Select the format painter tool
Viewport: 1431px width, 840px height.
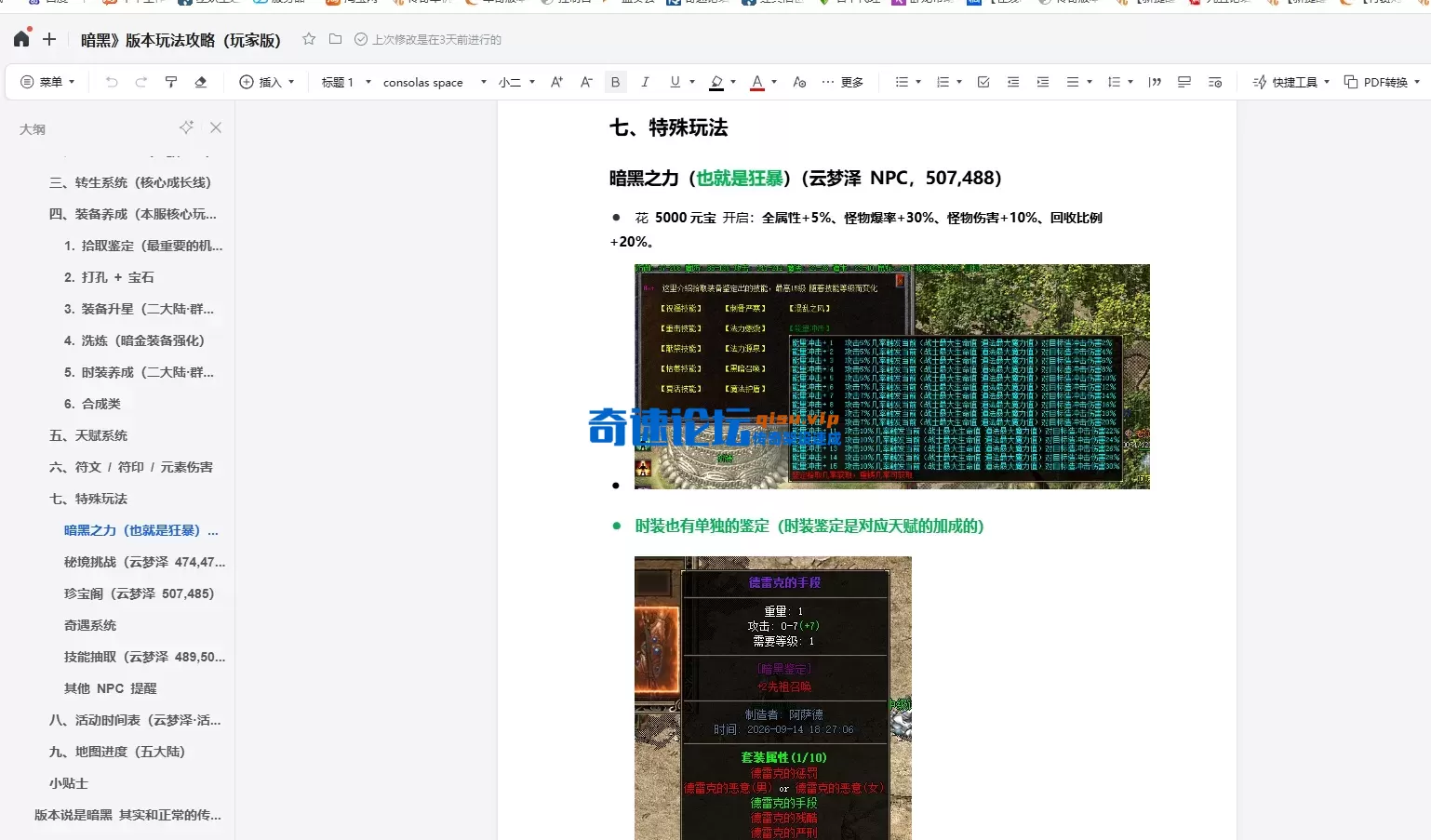[x=171, y=82]
